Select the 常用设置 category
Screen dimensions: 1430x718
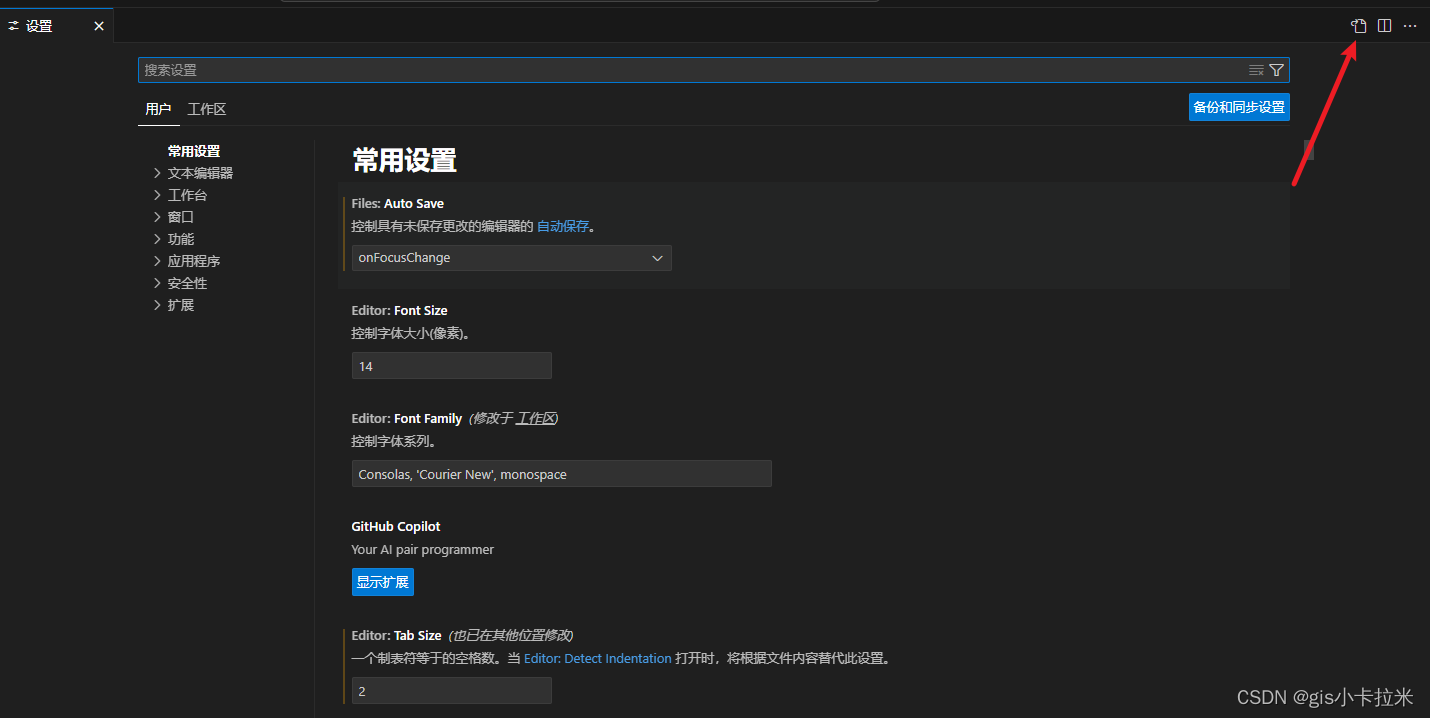point(193,150)
